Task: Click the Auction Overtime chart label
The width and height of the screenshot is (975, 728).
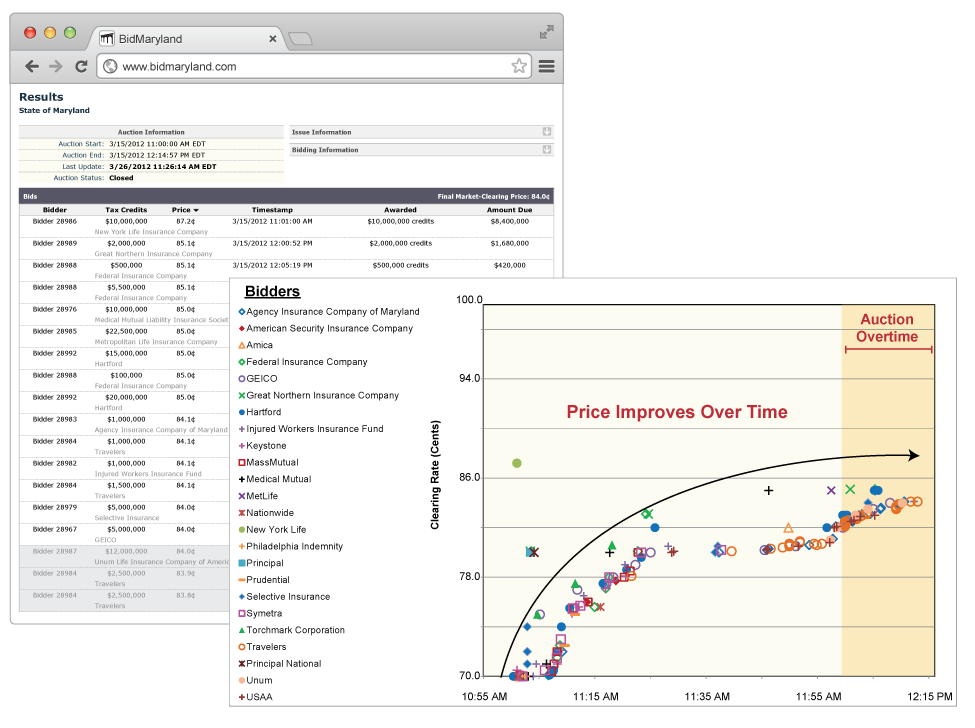Action: 887,328
